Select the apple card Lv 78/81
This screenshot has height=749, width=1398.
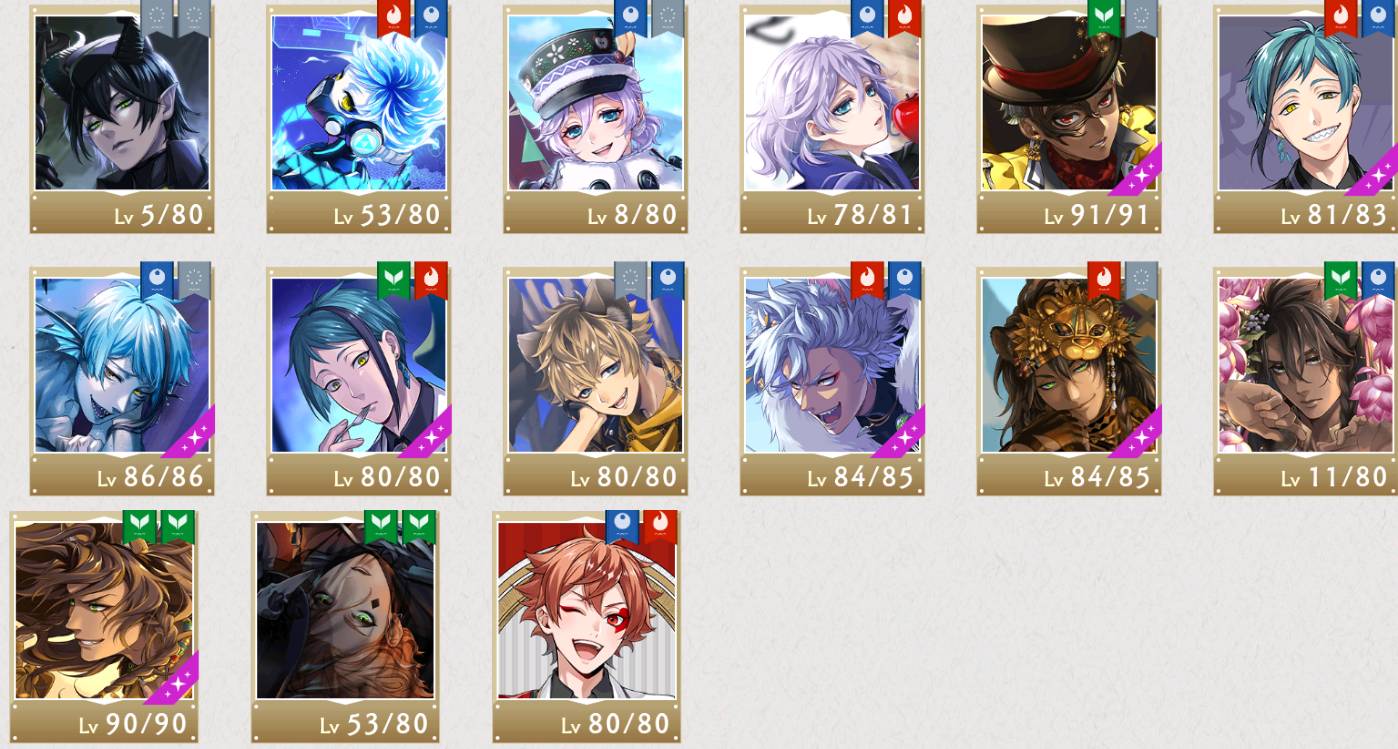[x=832, y=119]
